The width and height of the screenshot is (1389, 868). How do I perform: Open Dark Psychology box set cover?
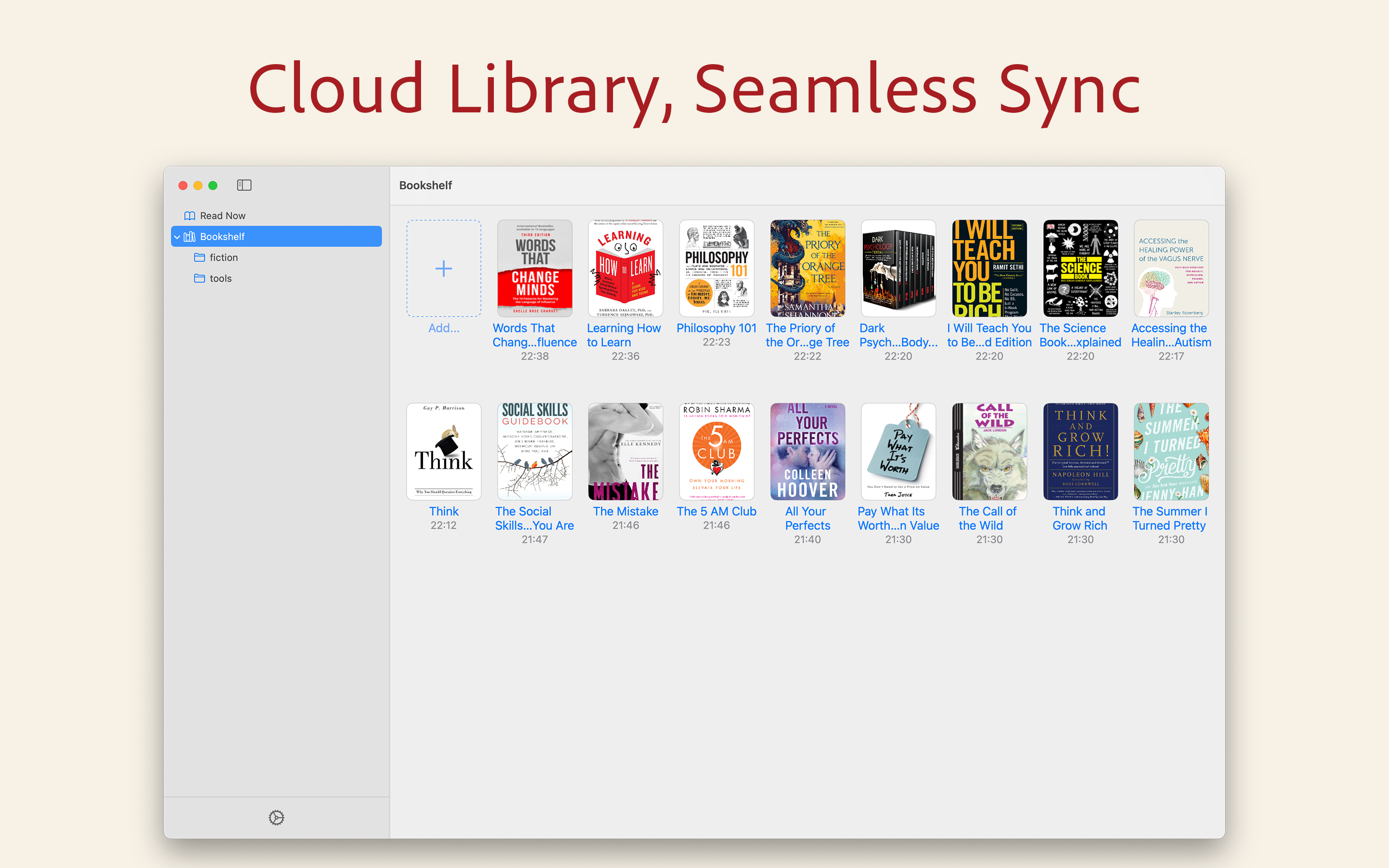point(898,268)
